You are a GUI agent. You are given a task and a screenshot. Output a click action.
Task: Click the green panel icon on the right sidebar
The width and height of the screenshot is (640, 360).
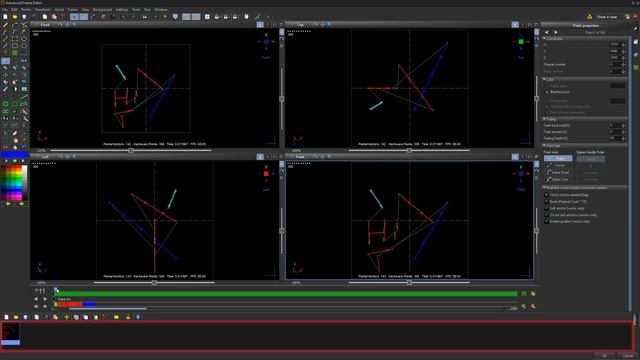pos(636,67)
